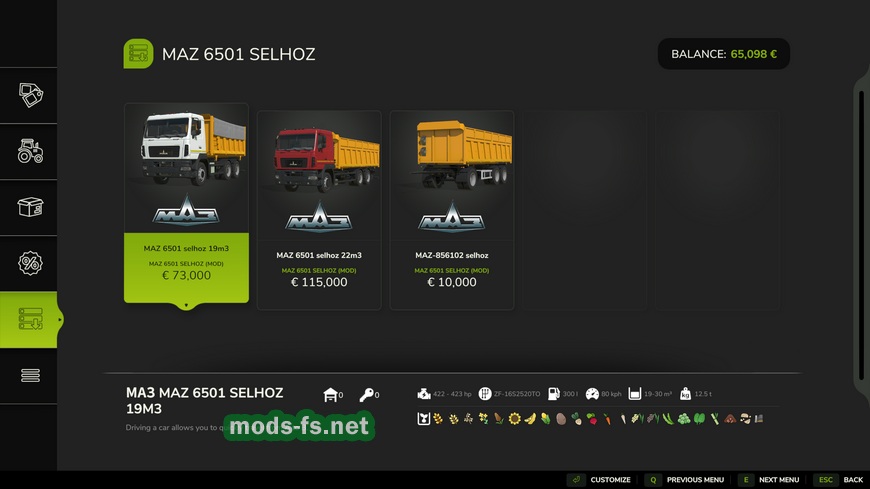Click the ESC Back button
The width and height of the screenshot is (870, 489).
tap(839, 480)
